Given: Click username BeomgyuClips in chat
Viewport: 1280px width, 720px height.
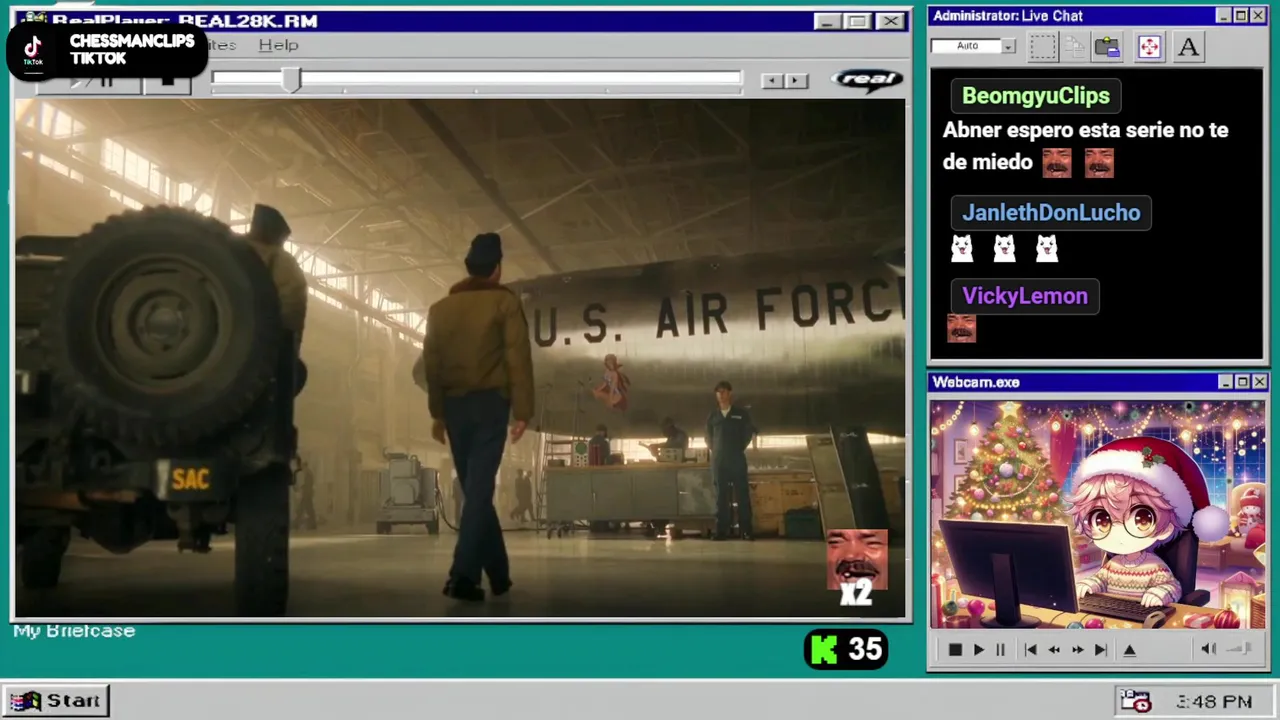Looking at the screenshot, I should coord(1036,96).
